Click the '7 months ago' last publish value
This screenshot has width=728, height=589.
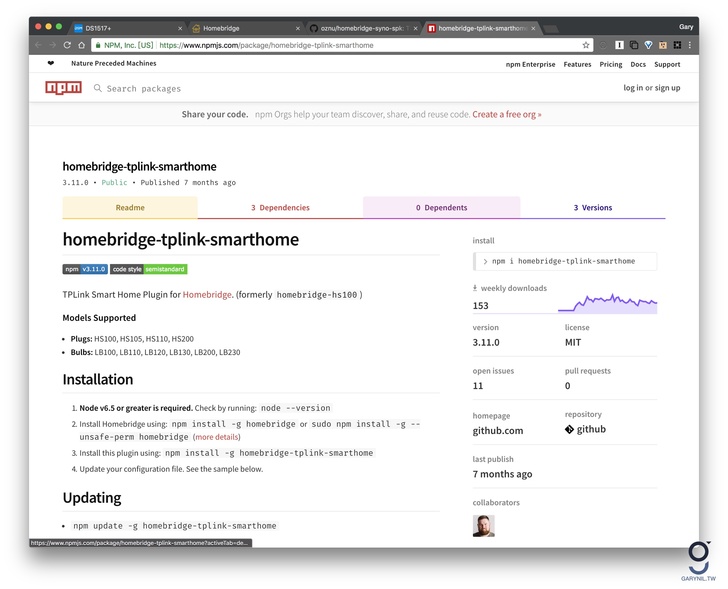tap(502, 474)
